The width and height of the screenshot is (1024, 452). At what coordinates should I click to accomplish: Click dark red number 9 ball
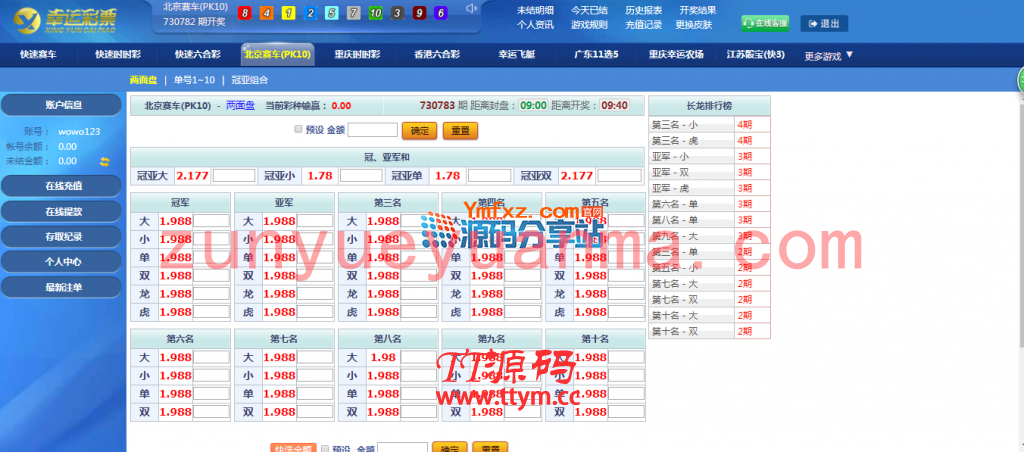(x=419, y=13)
